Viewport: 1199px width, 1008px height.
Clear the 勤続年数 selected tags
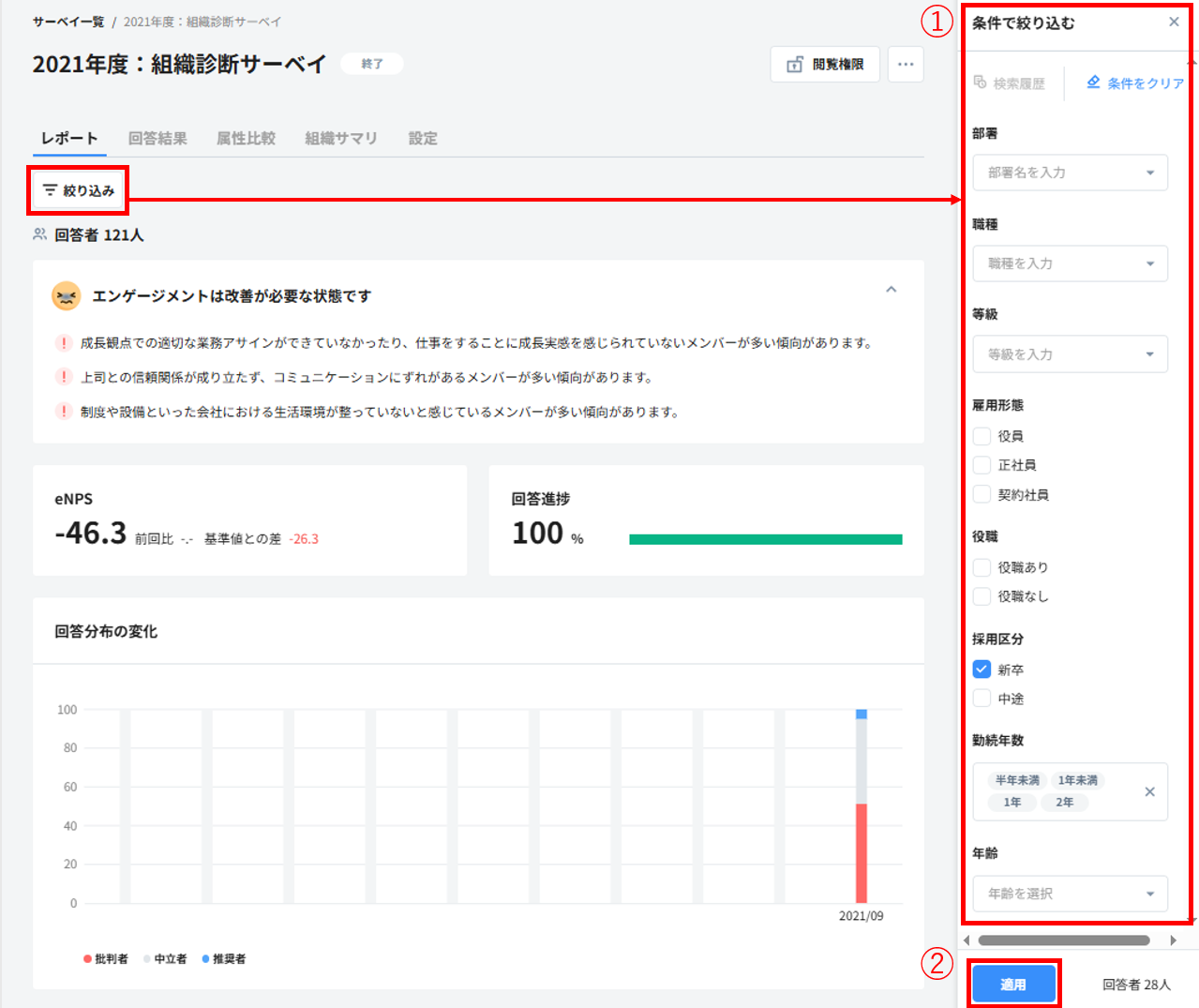[1149, 791]
